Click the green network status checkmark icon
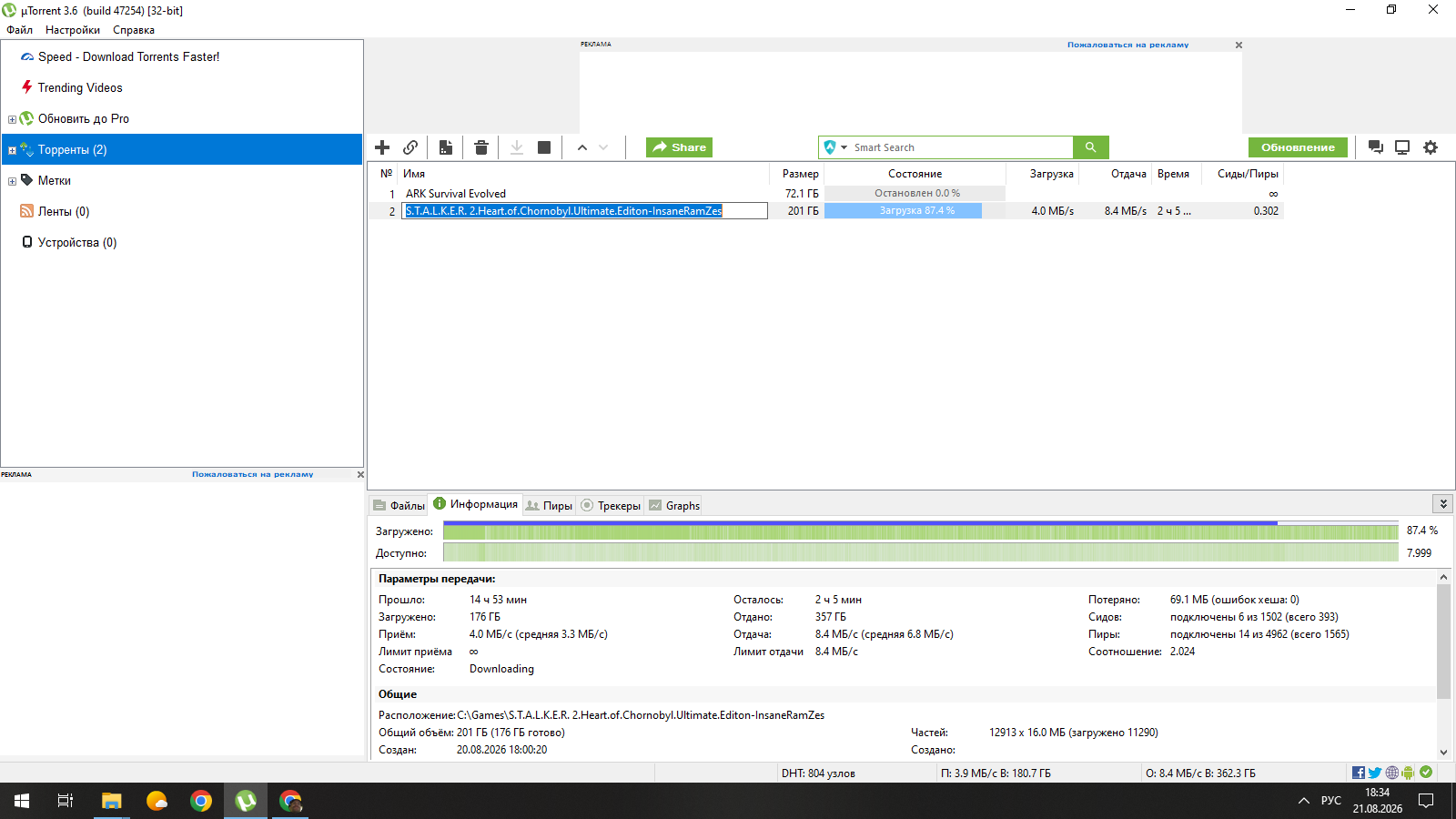 (x=1426, y=772)
